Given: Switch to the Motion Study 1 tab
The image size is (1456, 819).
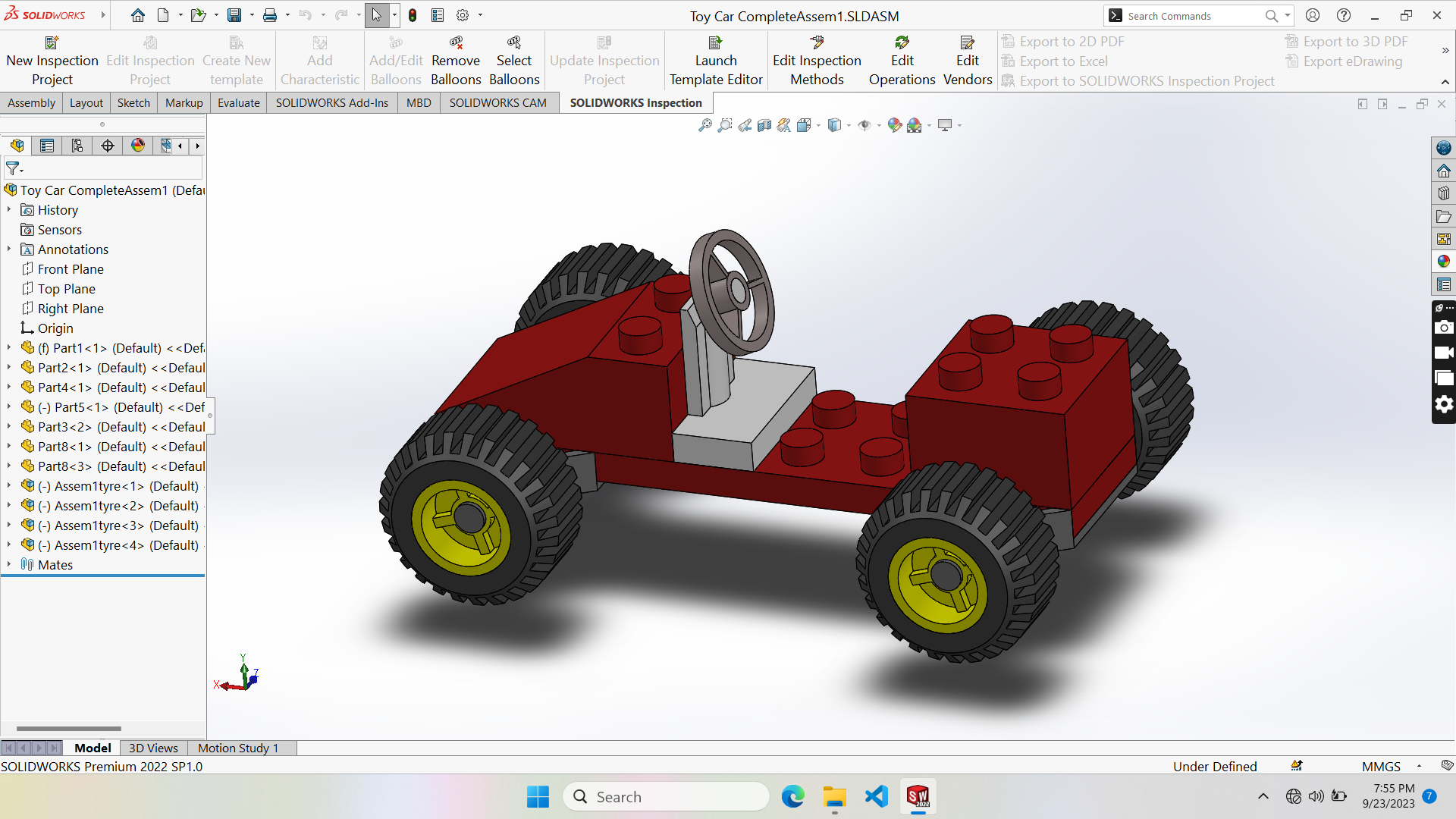Looking at the screenshot, I should (238, 748).
